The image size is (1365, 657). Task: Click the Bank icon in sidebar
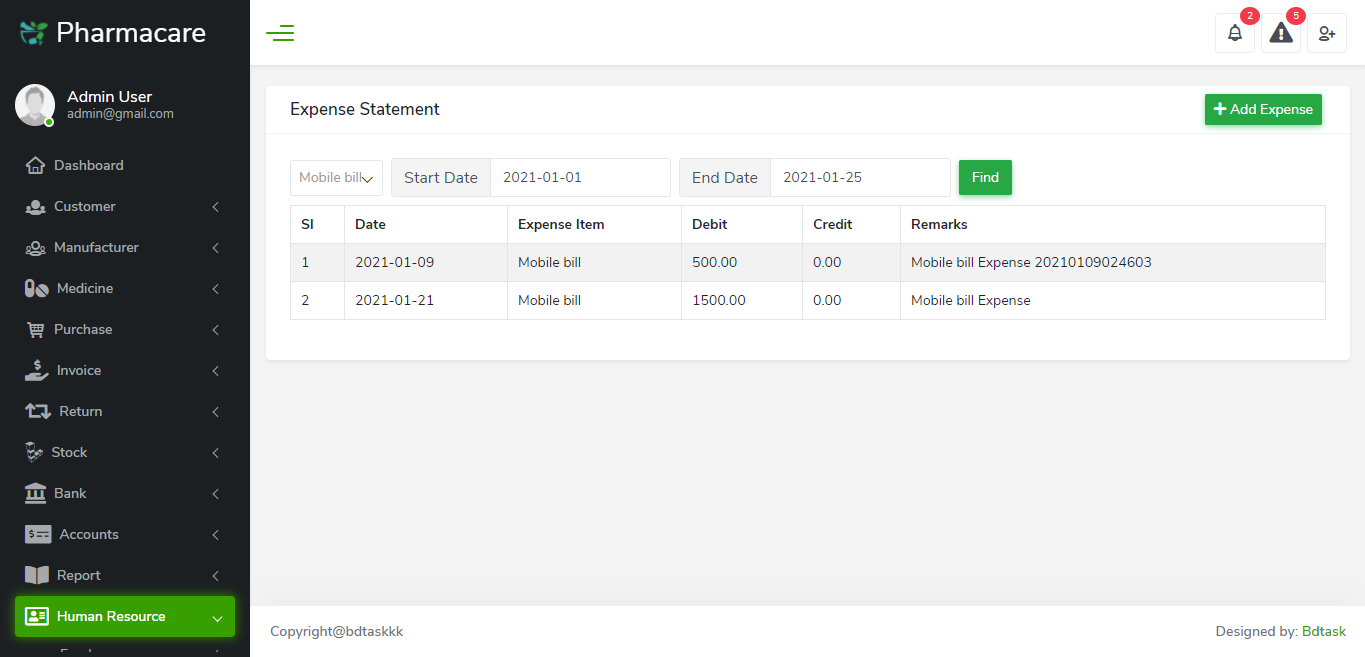pyautogui.click(x=36, y=493)
